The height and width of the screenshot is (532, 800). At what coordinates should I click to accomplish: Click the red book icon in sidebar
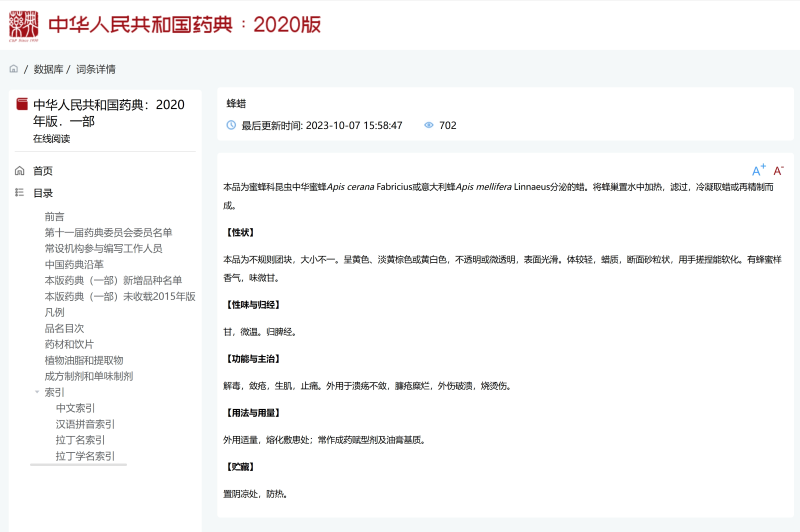coord(22,104)
